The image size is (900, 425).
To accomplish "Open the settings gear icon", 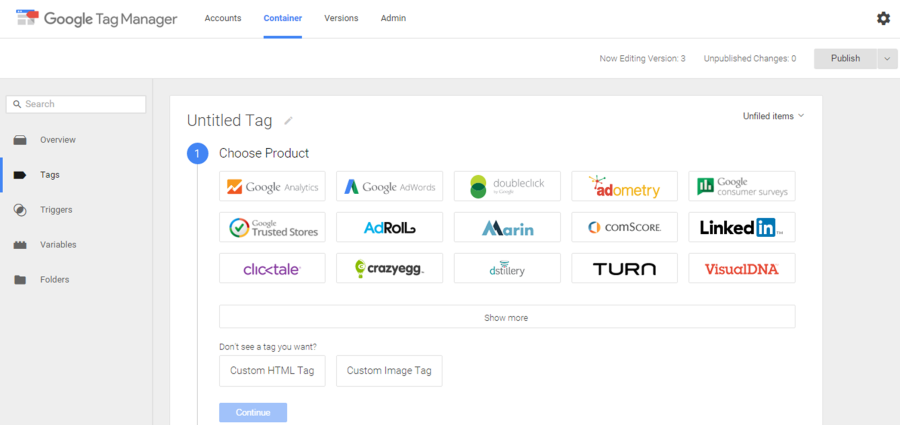I will 883,18.
